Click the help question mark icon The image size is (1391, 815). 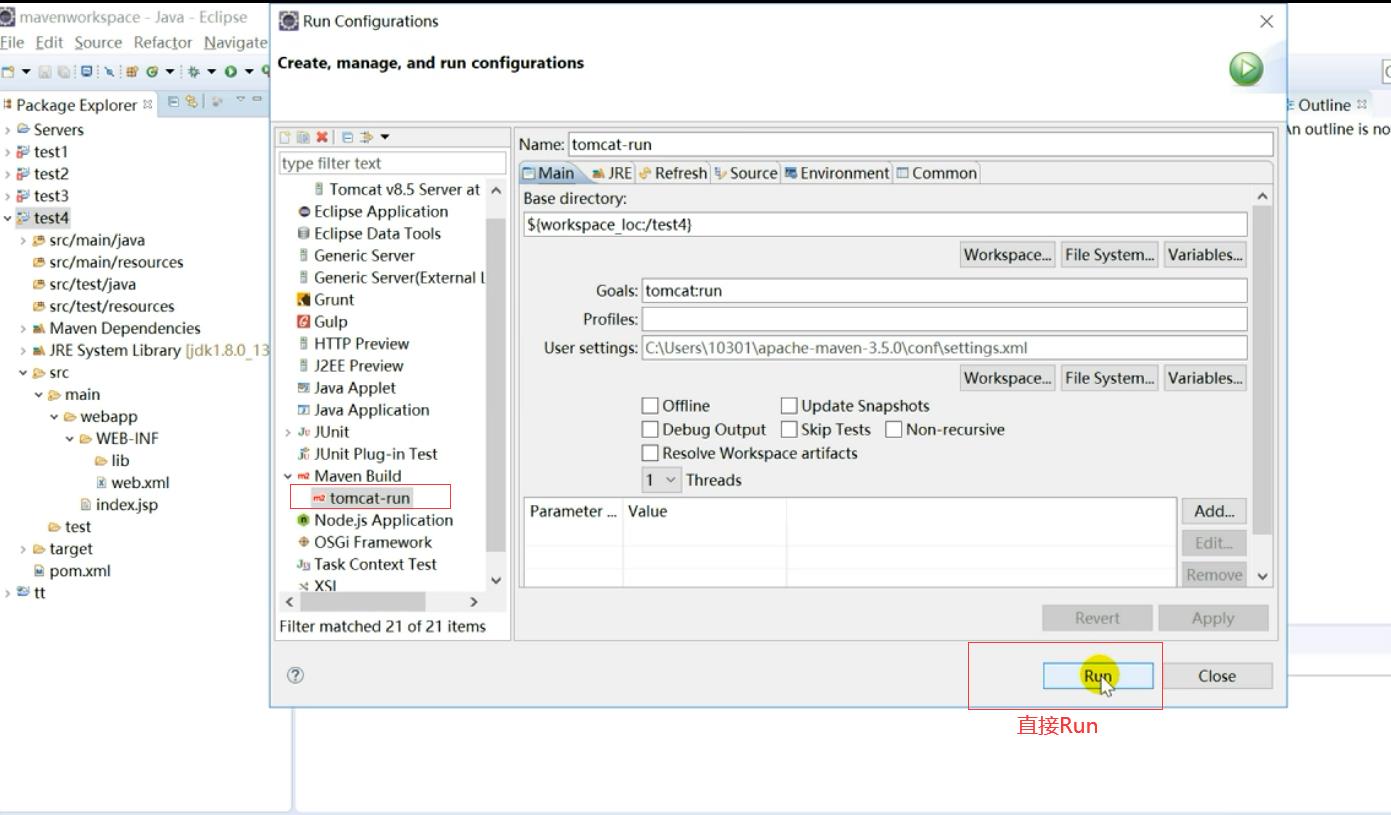(x=295, y=675)
